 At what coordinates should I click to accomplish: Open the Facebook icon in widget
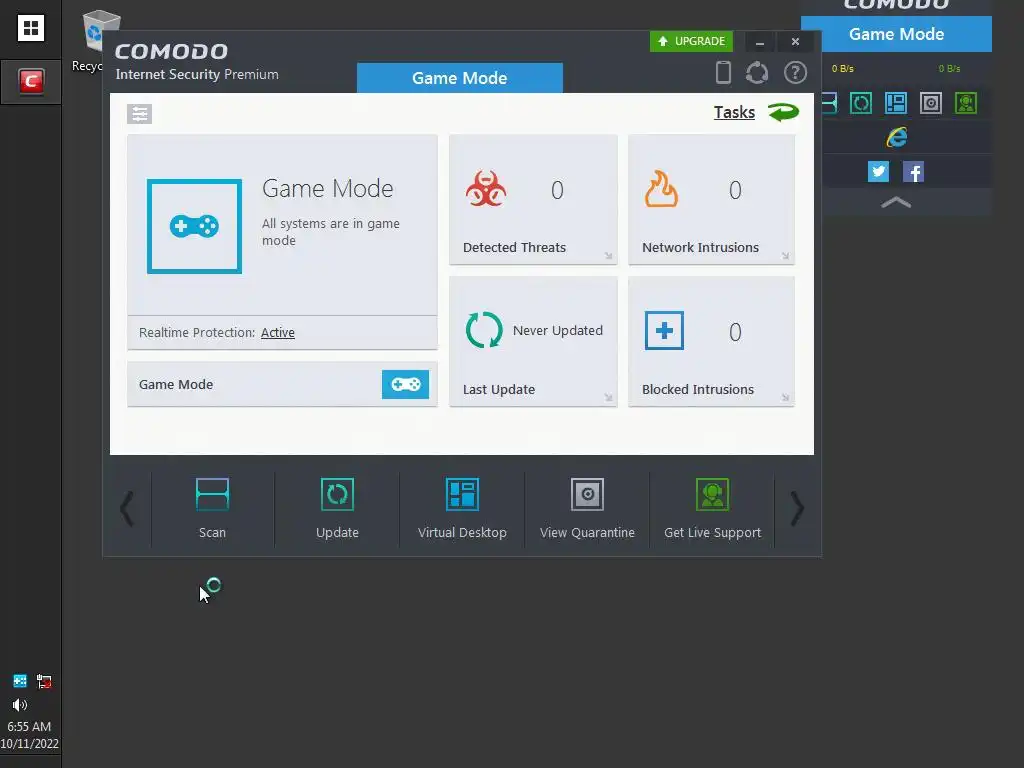pos(913,172)
